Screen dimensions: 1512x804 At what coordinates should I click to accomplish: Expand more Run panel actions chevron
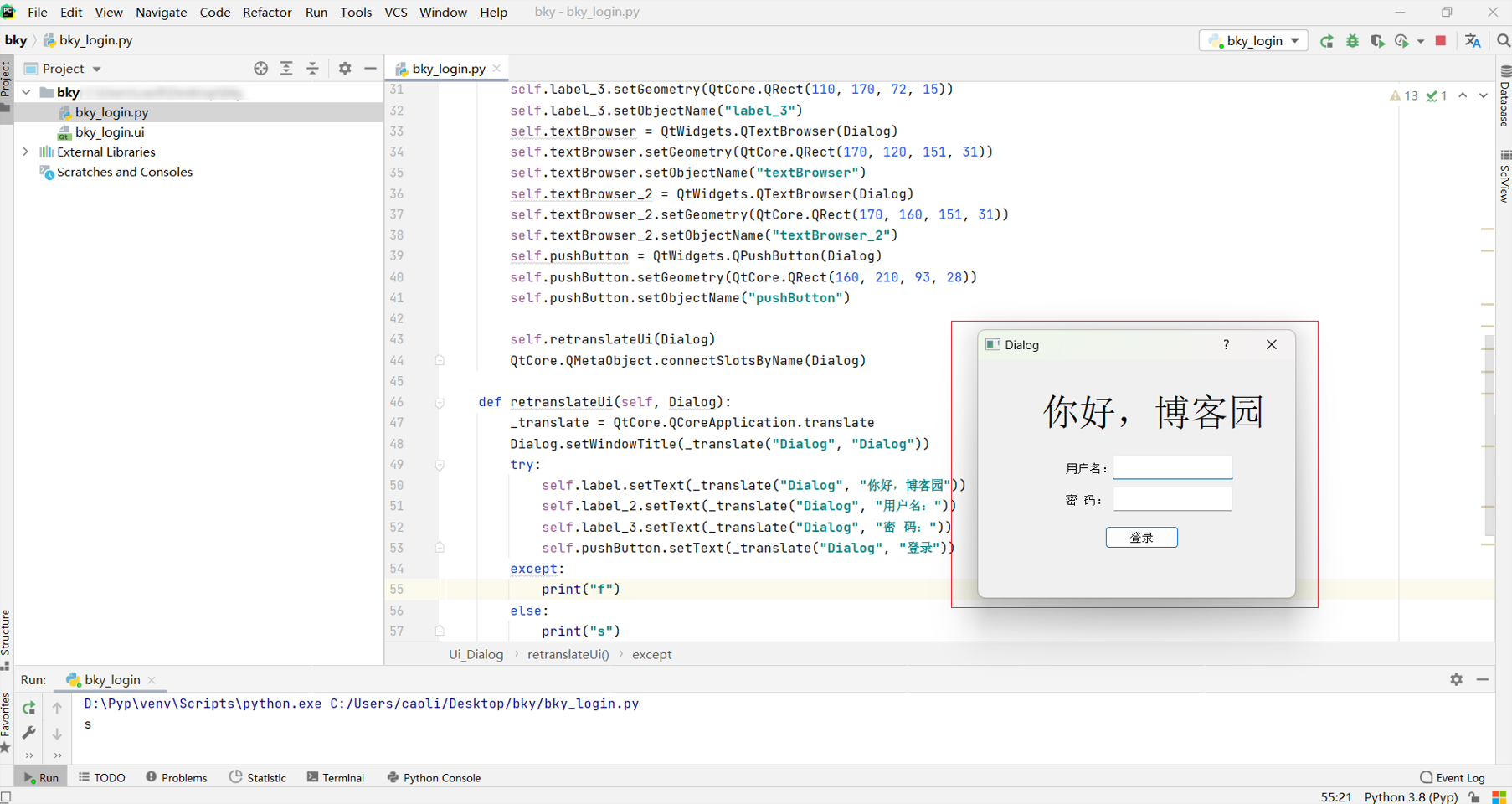(x=29, y=755)
